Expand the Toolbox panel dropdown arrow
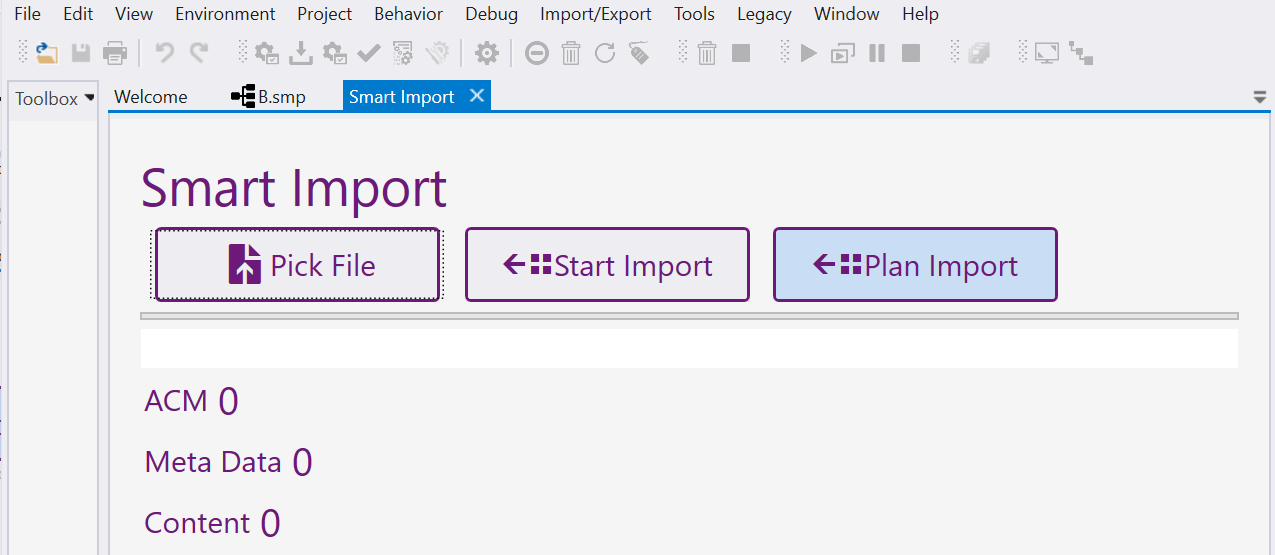 pos(90,98)
